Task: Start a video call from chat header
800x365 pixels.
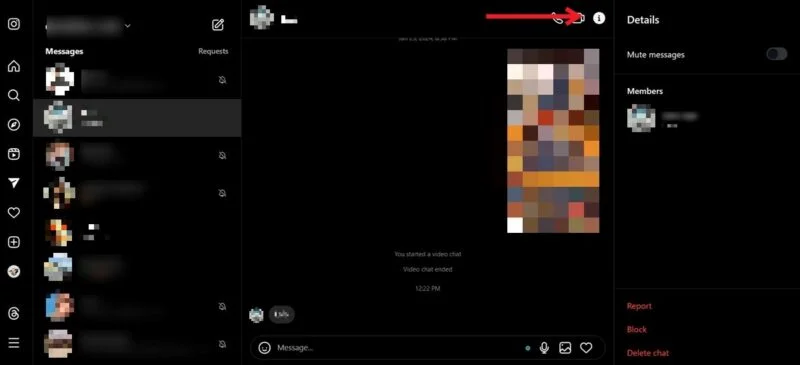Action: (x=578, y=18)
